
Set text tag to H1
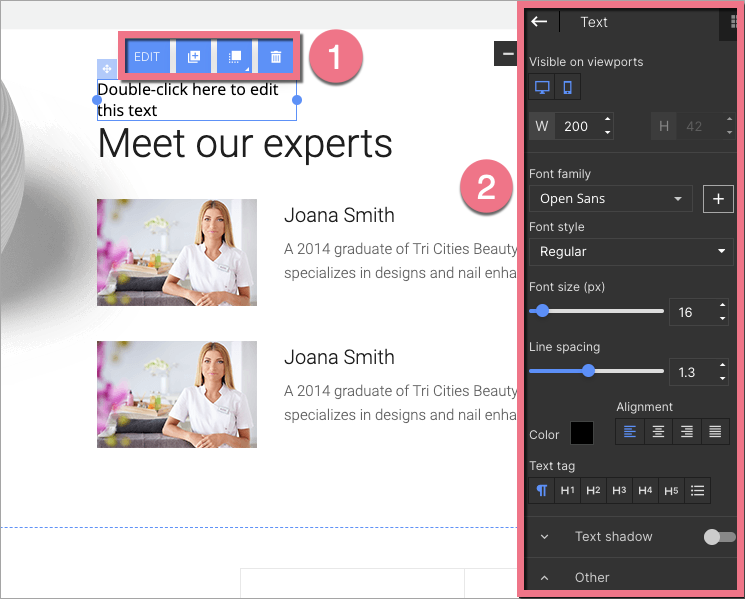pos(567,490)
